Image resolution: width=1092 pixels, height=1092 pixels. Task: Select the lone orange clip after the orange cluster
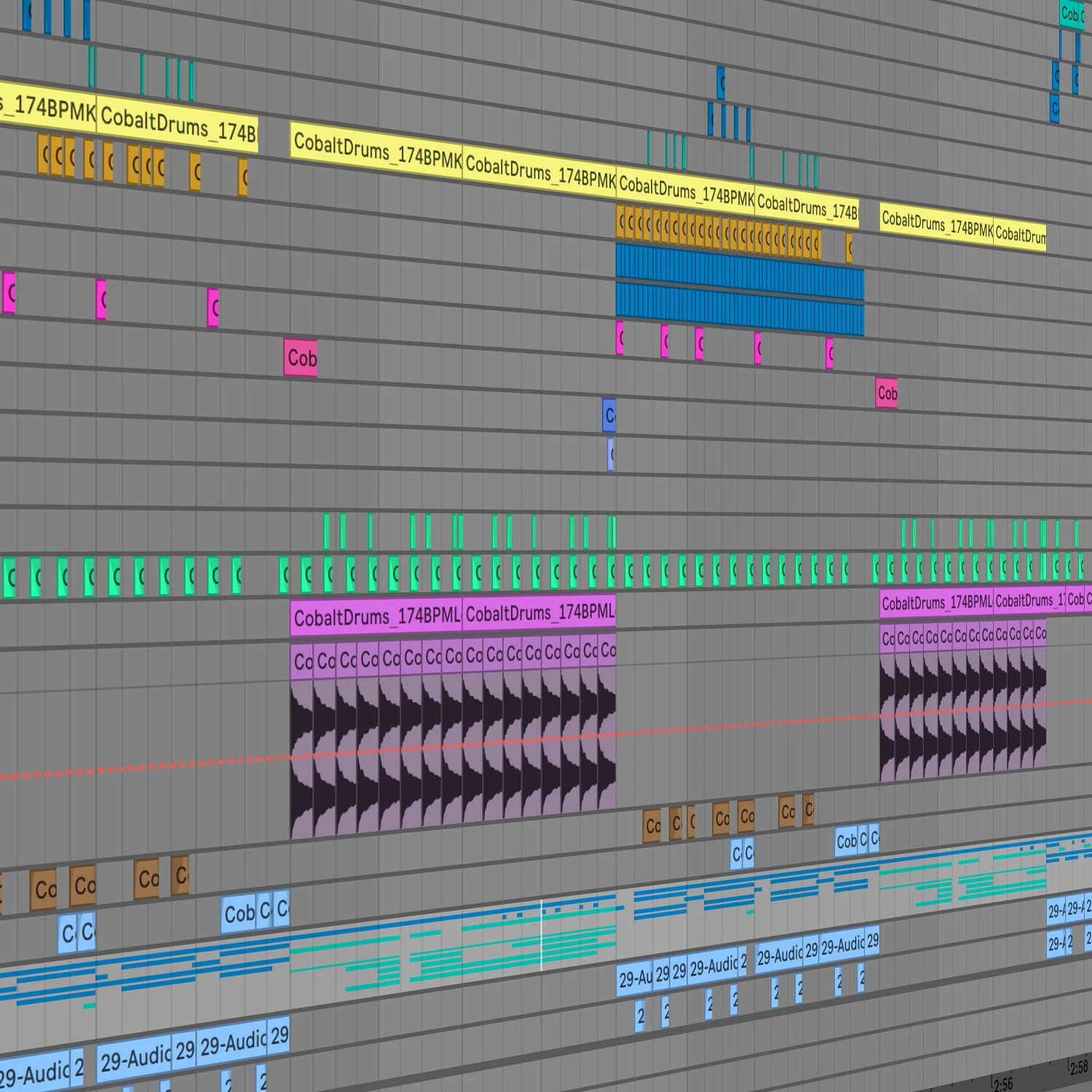pos(849,248)
